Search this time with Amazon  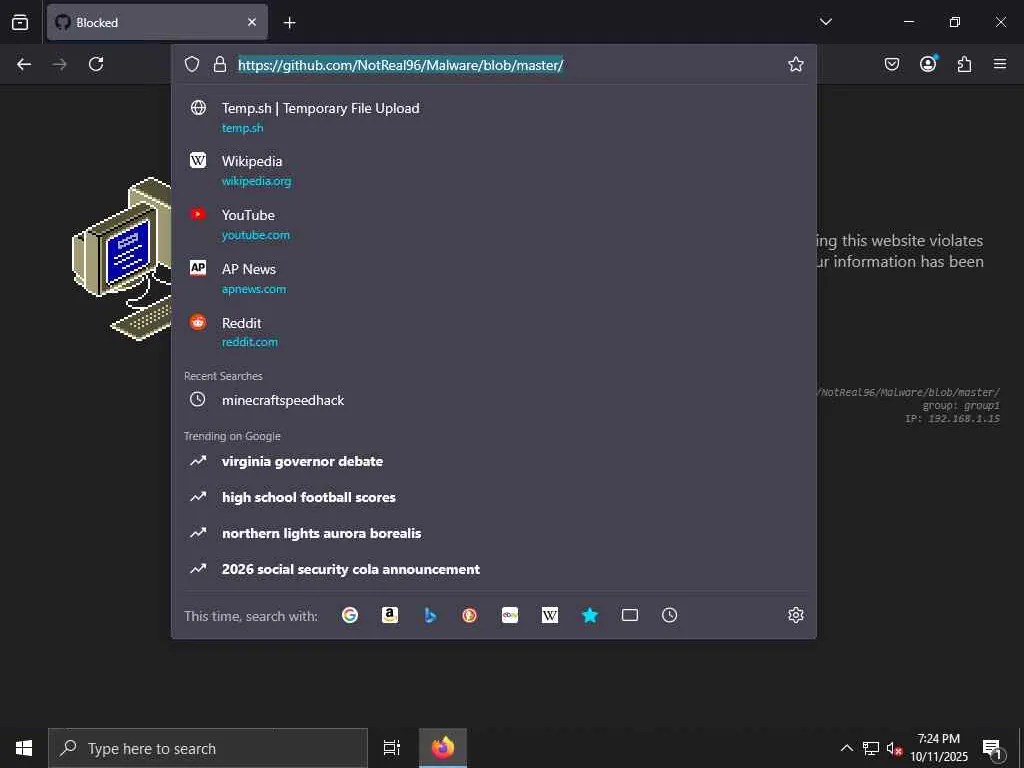[x=390, y=615]
